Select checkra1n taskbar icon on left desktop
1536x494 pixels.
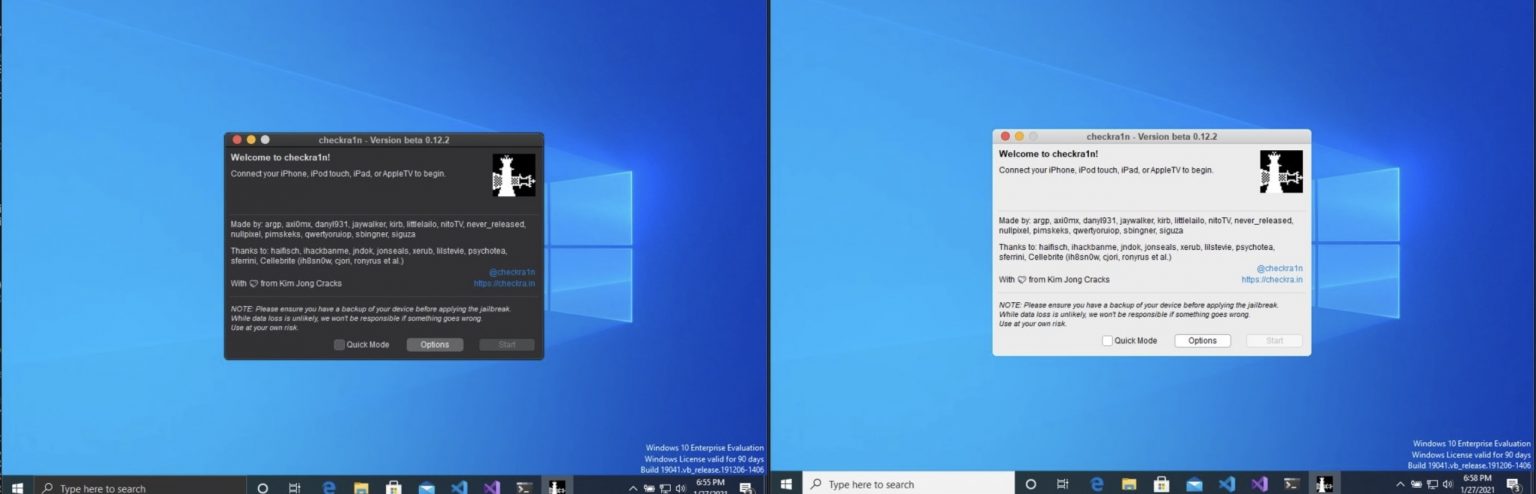point(557,487)
